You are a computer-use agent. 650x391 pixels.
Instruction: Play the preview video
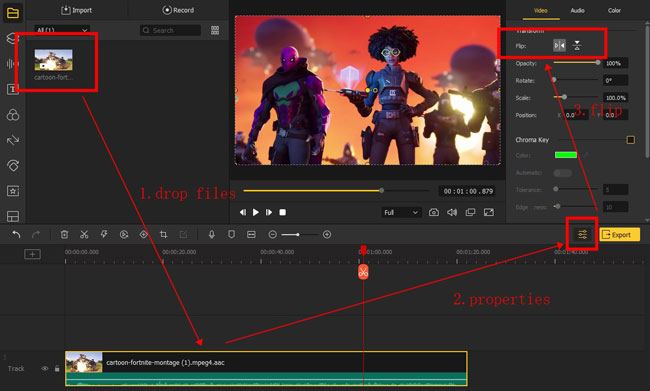[256, 212]
